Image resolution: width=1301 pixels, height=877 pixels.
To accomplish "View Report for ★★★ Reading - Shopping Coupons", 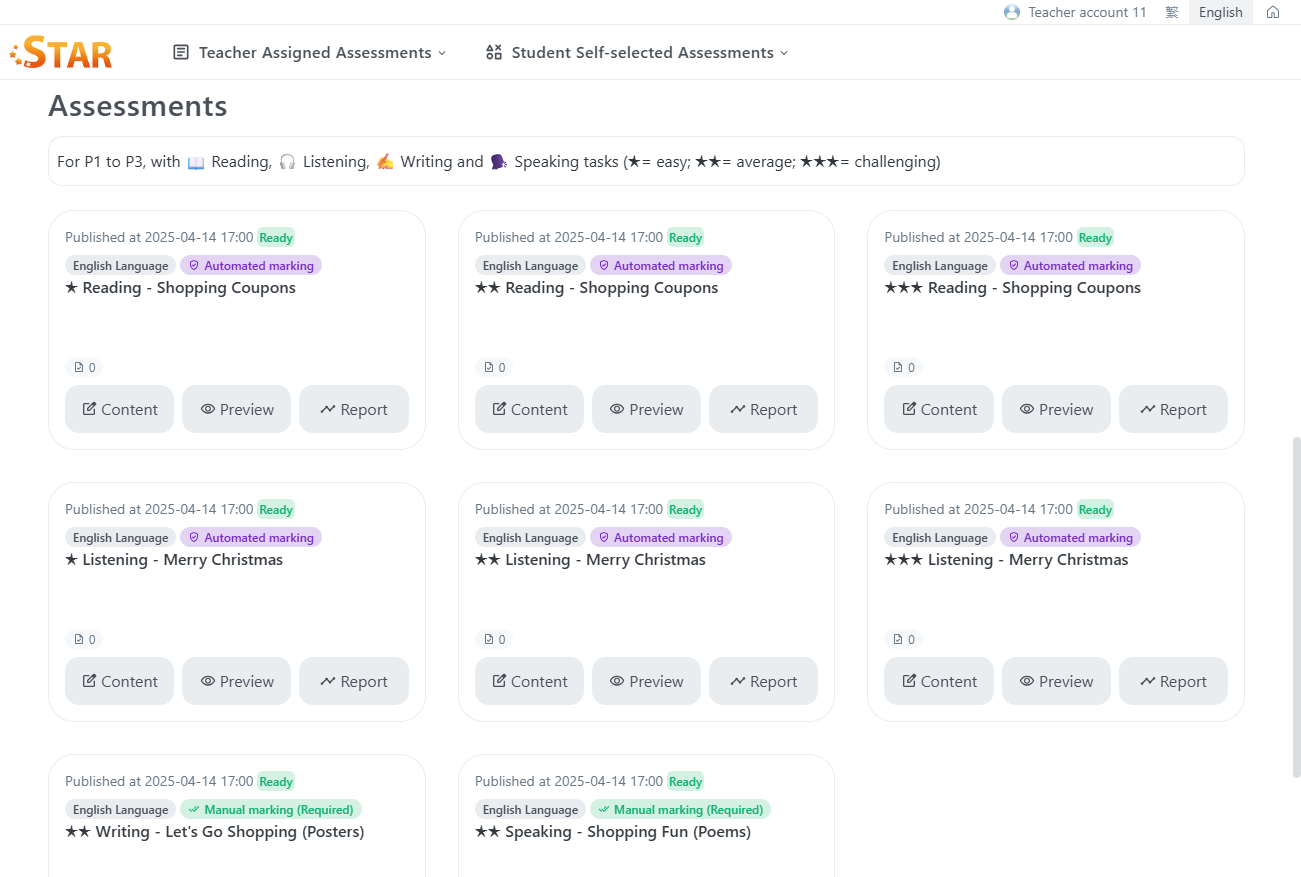I will 1172,409.
